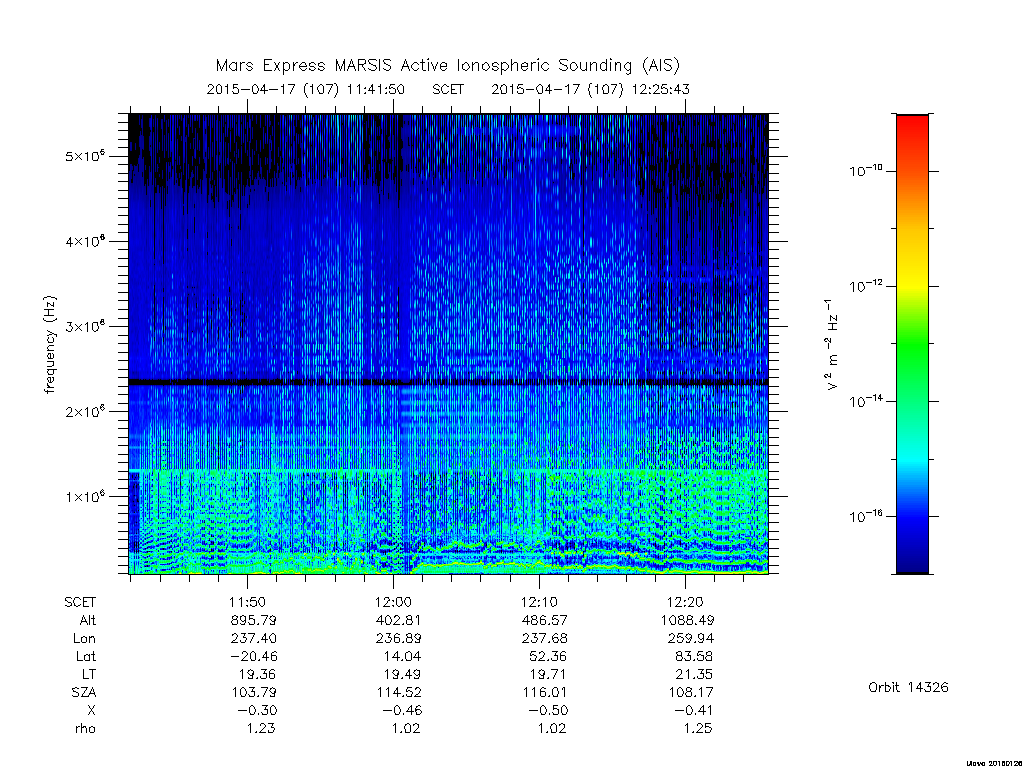Click the end time 12:25:43 in subtitle

660,89
